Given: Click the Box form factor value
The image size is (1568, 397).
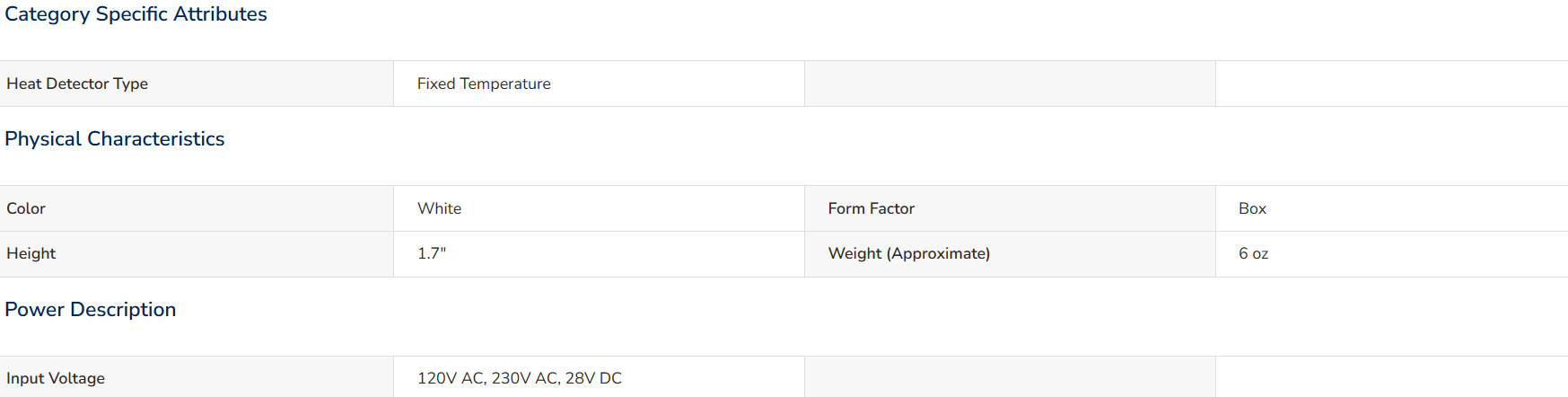Looking at the screenshot, I should click(1252, 208).
